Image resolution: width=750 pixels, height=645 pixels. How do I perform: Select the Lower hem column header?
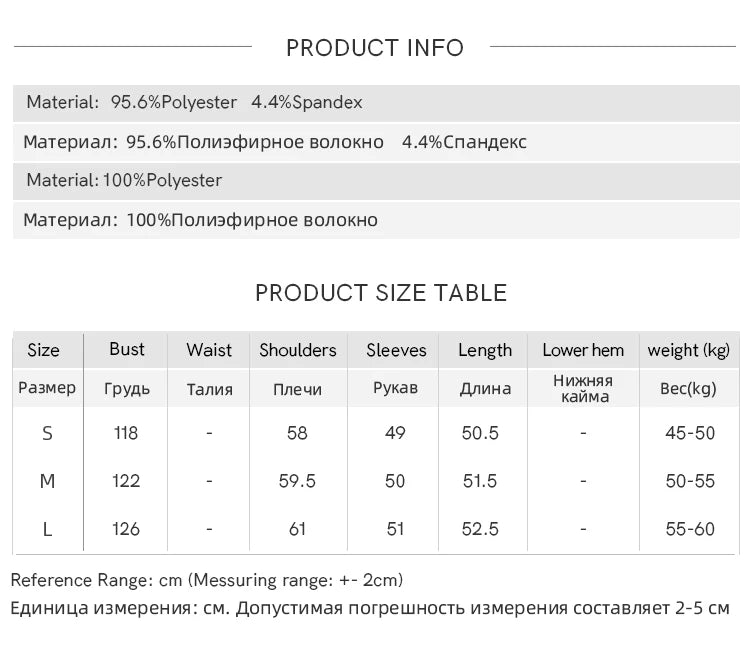point(583,350)
